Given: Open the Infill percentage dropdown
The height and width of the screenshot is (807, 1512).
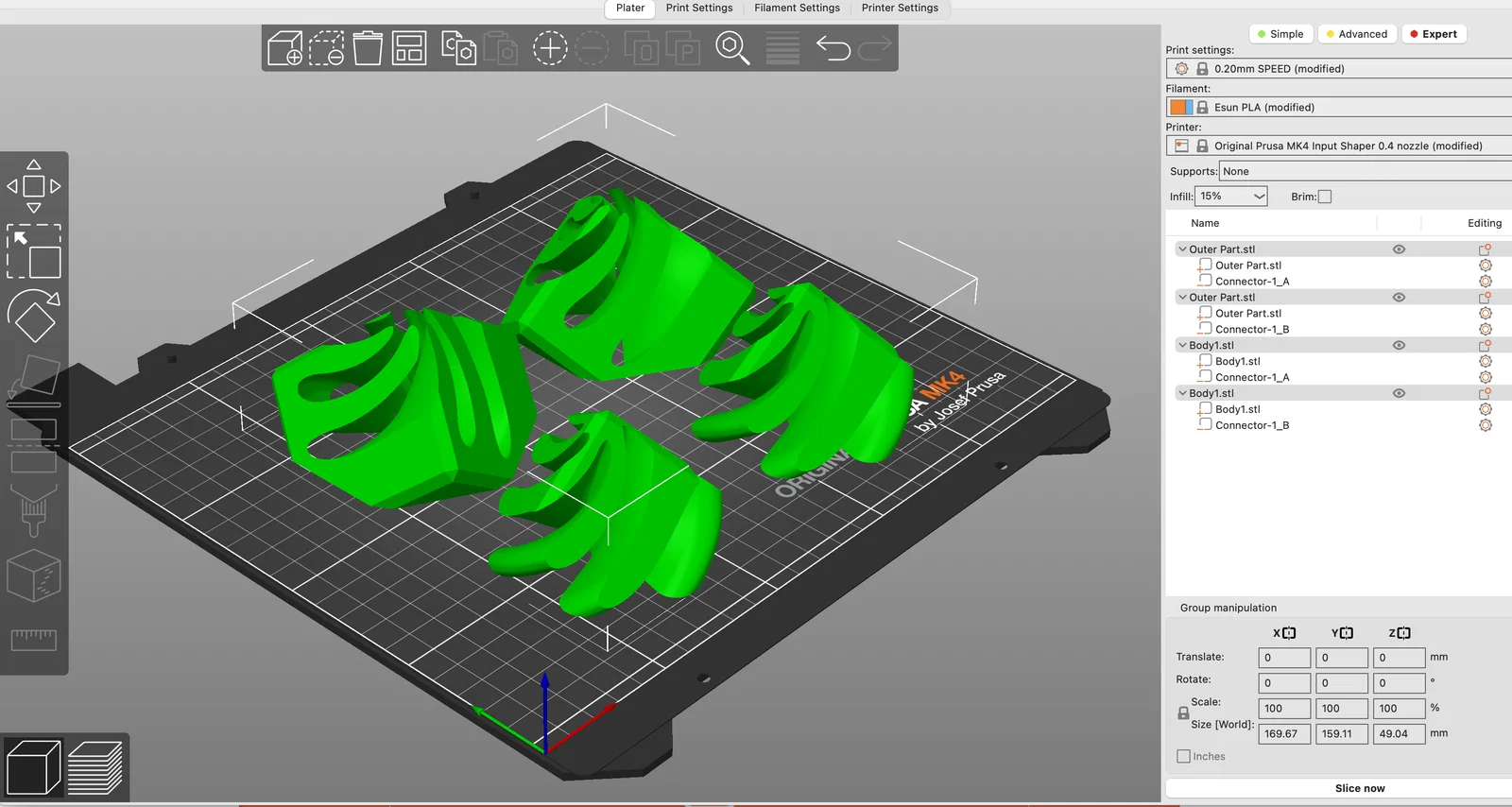Looking at the screenshot, I should [x=1231, y=197].
